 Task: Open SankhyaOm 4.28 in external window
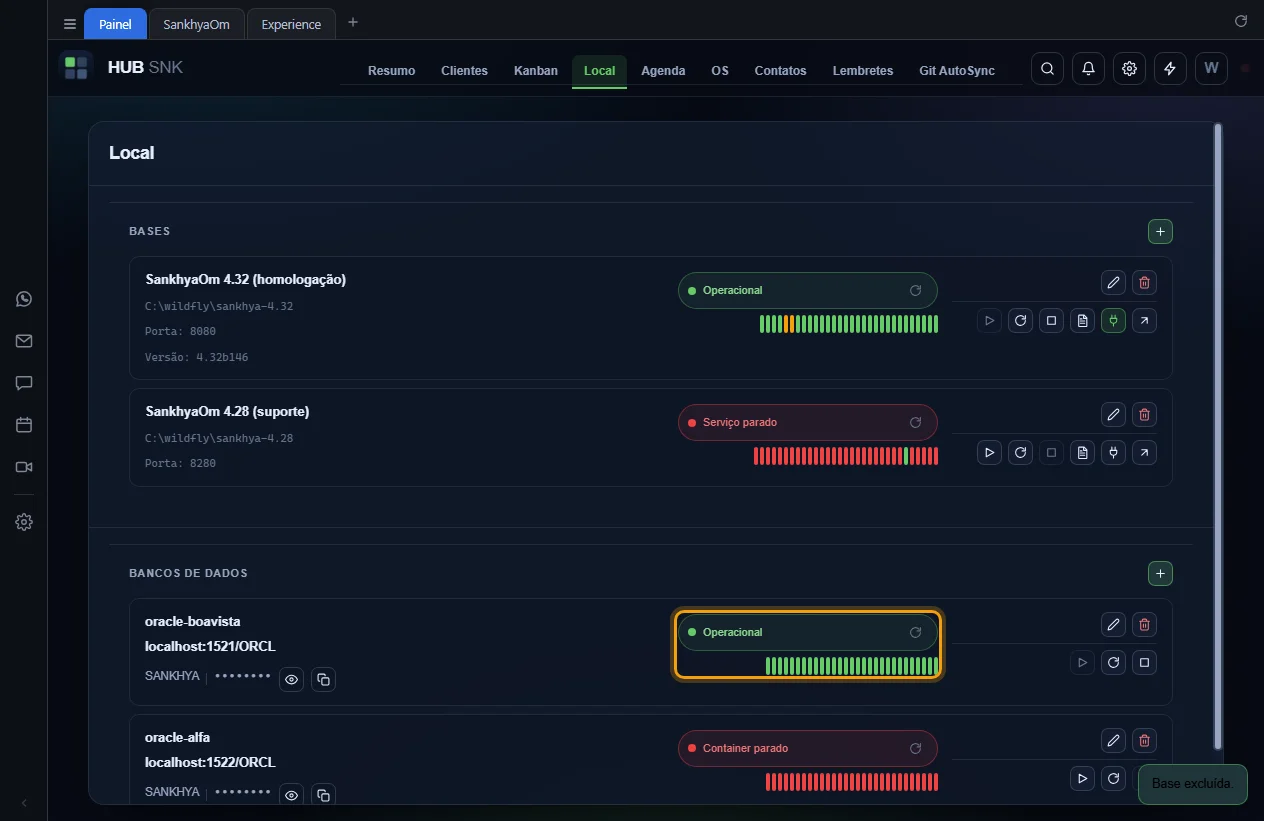pos(1144,453)
